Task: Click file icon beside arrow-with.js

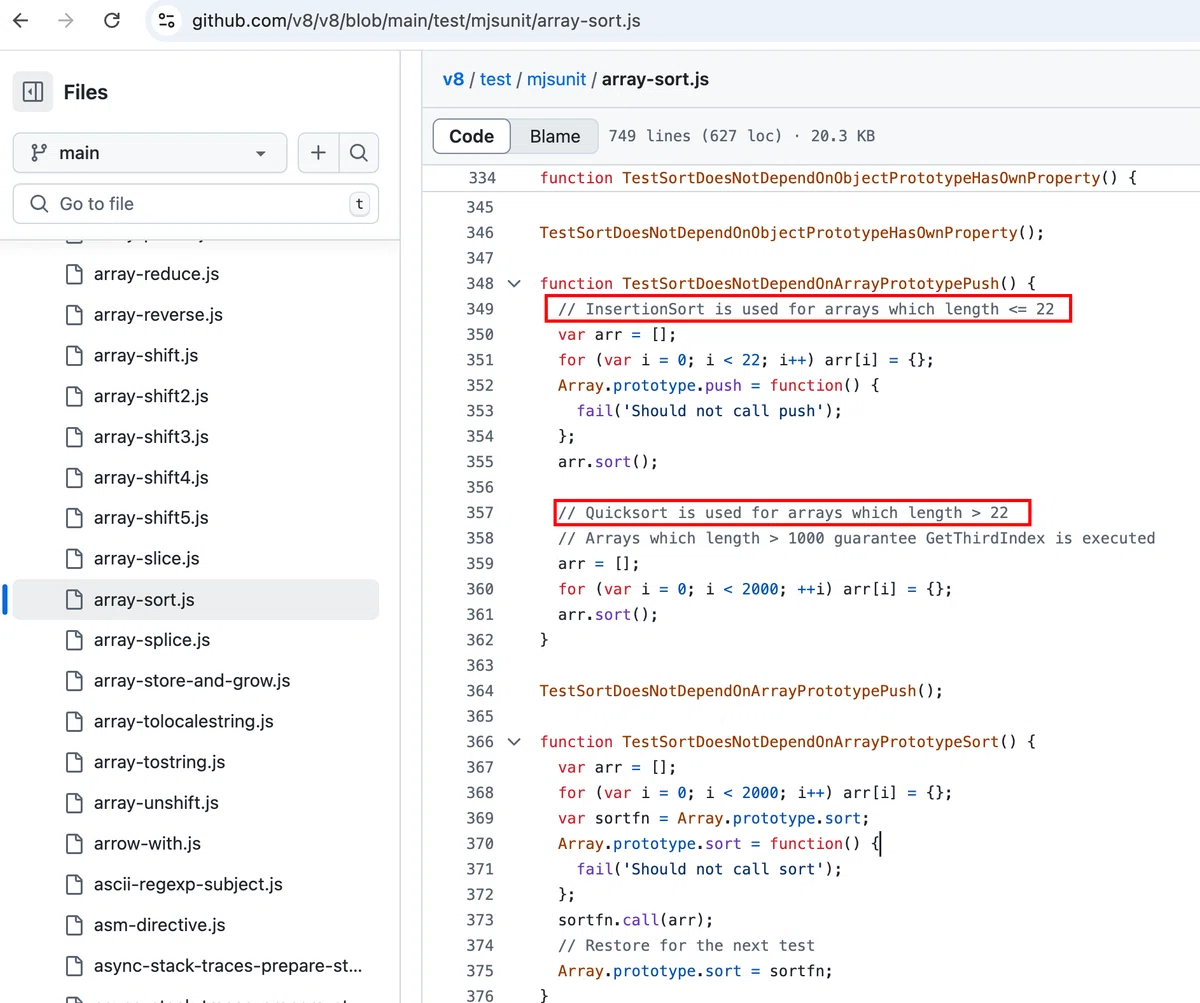Action: tap(73, 844)
